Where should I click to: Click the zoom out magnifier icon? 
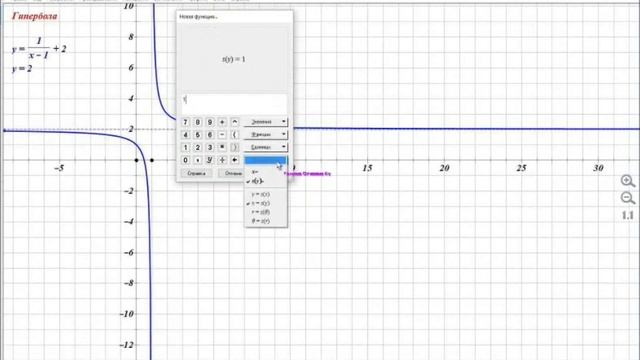(628, 198)
